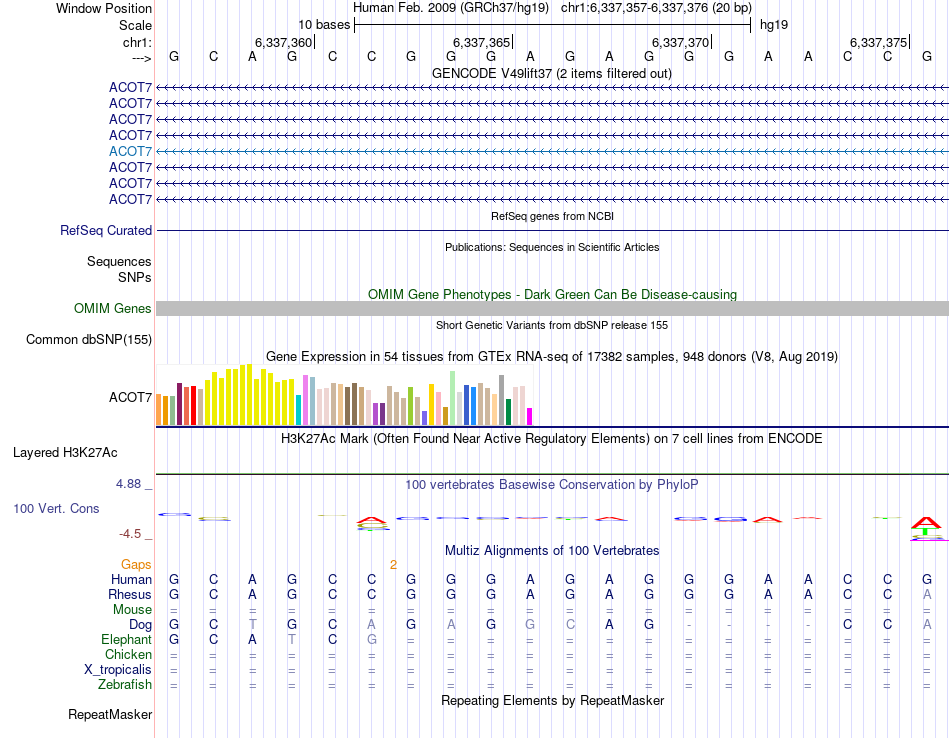Click the SNPs label under Sequences
The width and height of the screenshot is (950, 738).
click(x=135, y=277)
